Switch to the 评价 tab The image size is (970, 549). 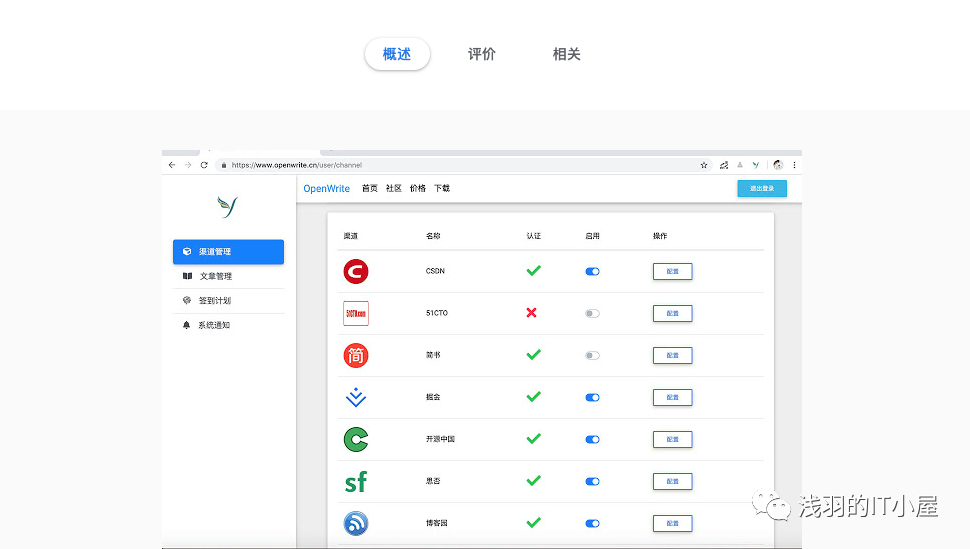(x=481, y=54)
